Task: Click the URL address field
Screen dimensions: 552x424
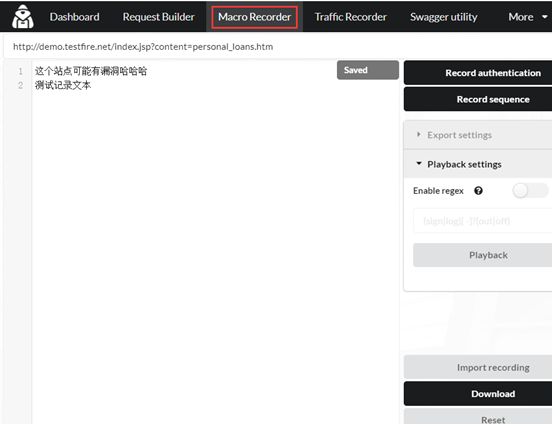Action: 278,46
